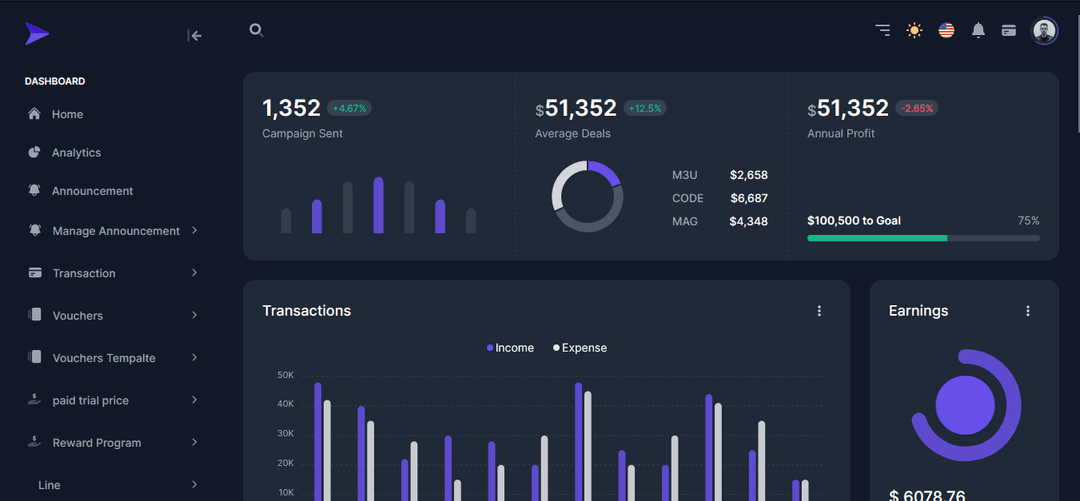Viewport: 1080px width, 501px height.
Task: Go to the Analytics page
Action: tap(76, 153)
